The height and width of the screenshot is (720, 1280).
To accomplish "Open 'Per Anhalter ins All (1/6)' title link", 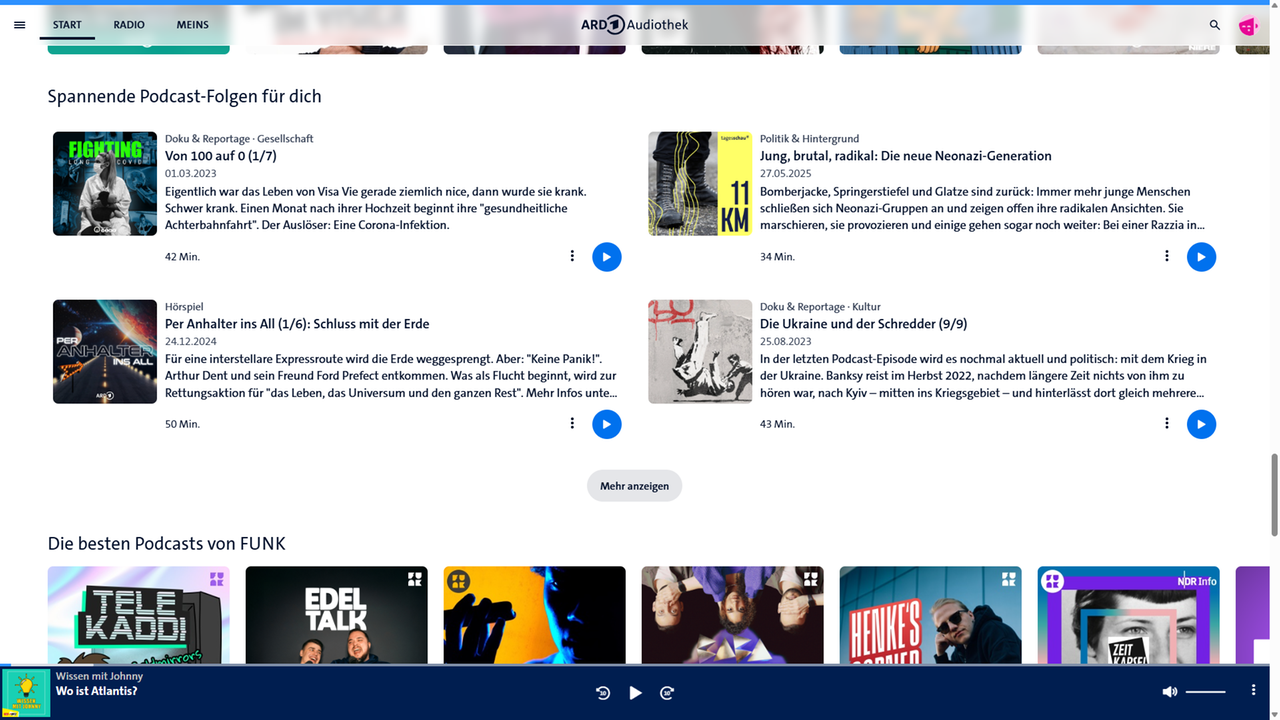I will [297, 324].
